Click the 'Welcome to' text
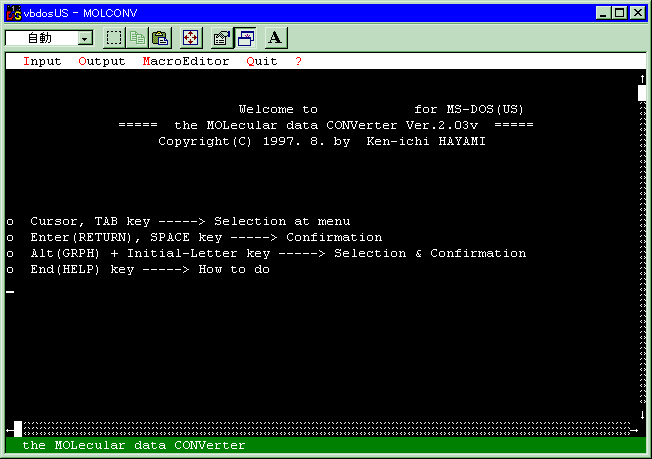 [278, 109]
